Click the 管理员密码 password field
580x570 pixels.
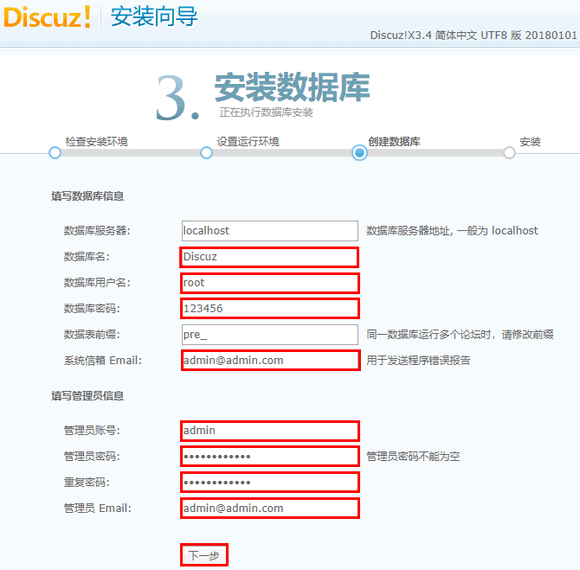[x=270, y=456]
